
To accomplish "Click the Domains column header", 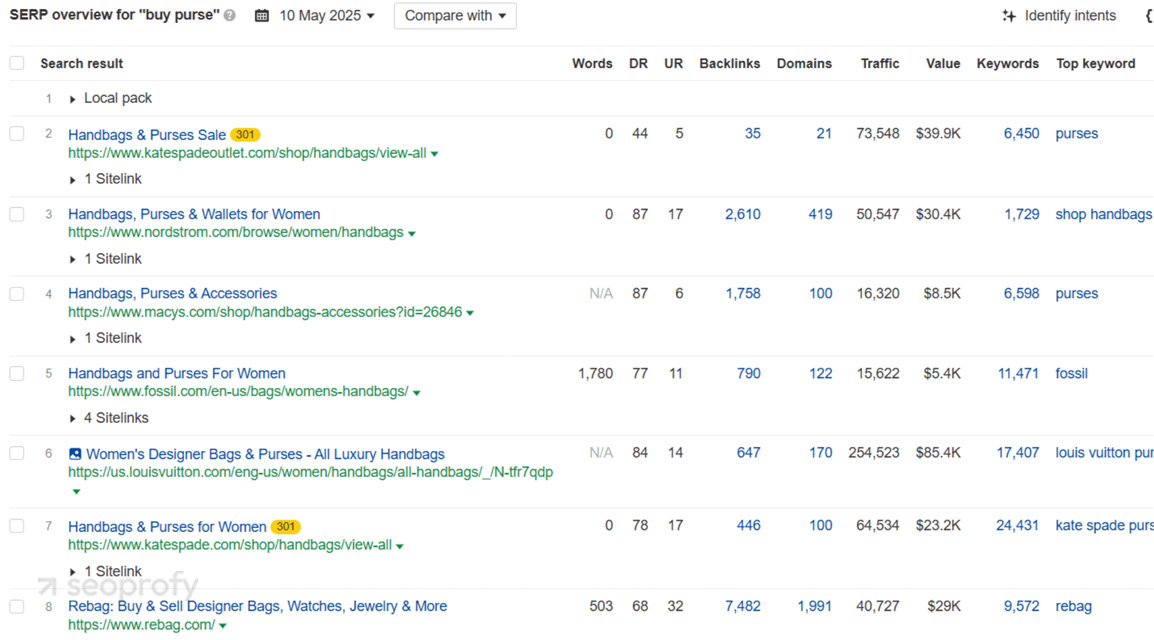I will click(x=804, y=63).
